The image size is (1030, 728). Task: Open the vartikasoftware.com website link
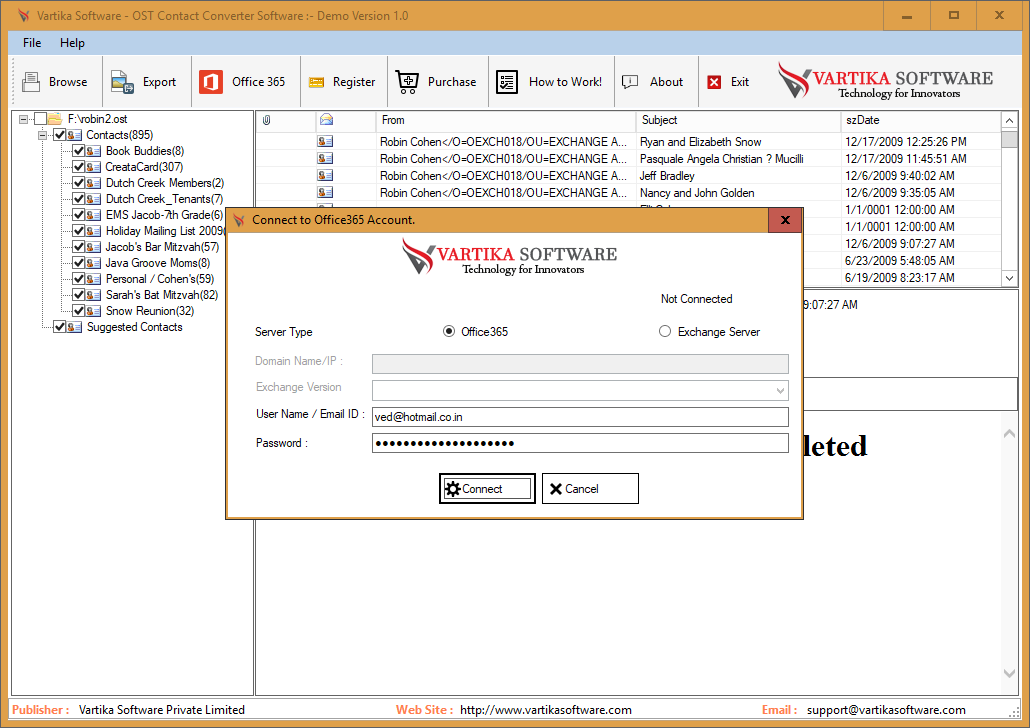(545, 710)
